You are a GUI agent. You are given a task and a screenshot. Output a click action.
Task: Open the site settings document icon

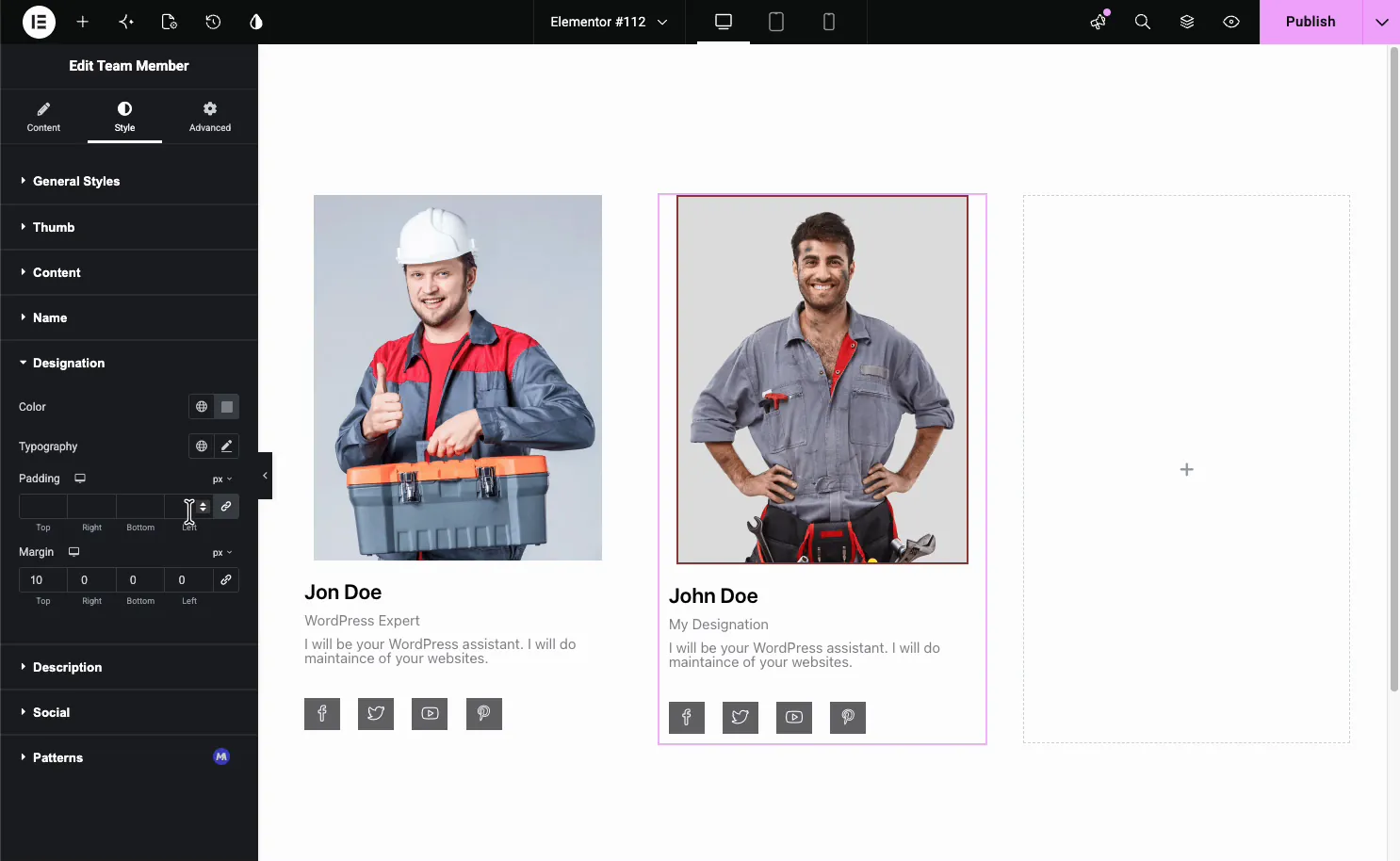[x=170, y=22]
